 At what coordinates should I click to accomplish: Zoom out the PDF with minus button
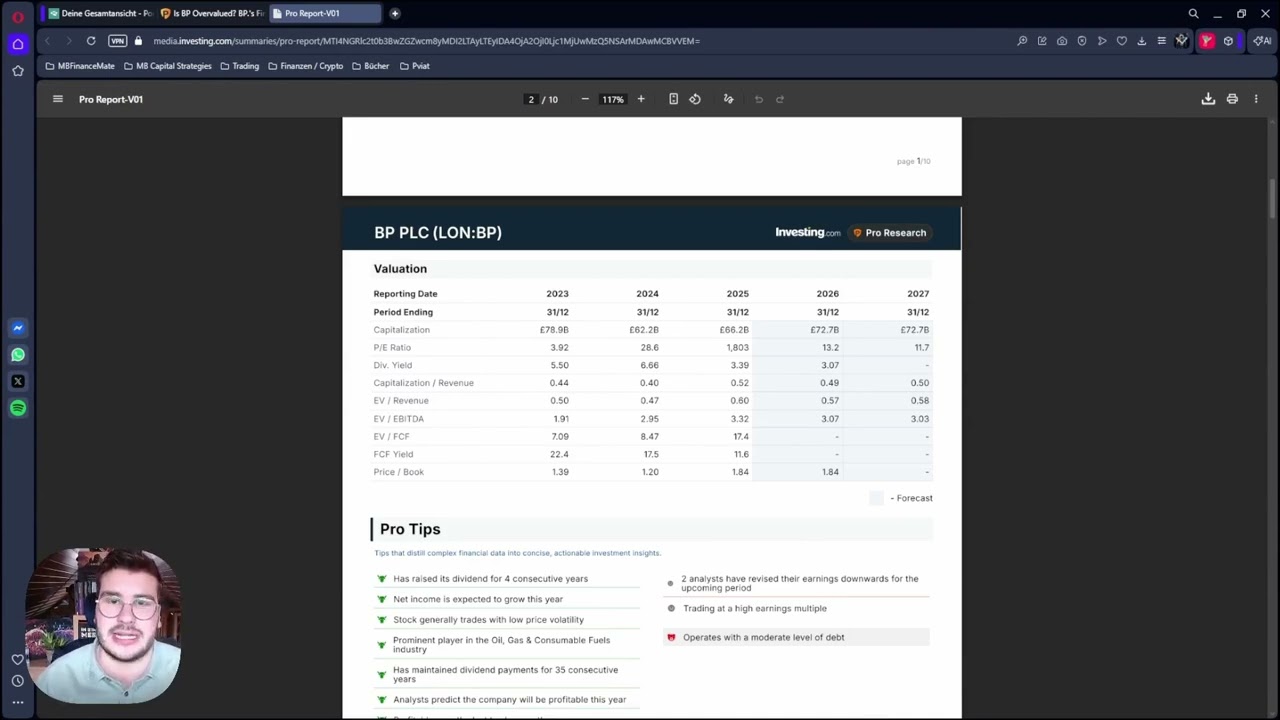point(585,99)
